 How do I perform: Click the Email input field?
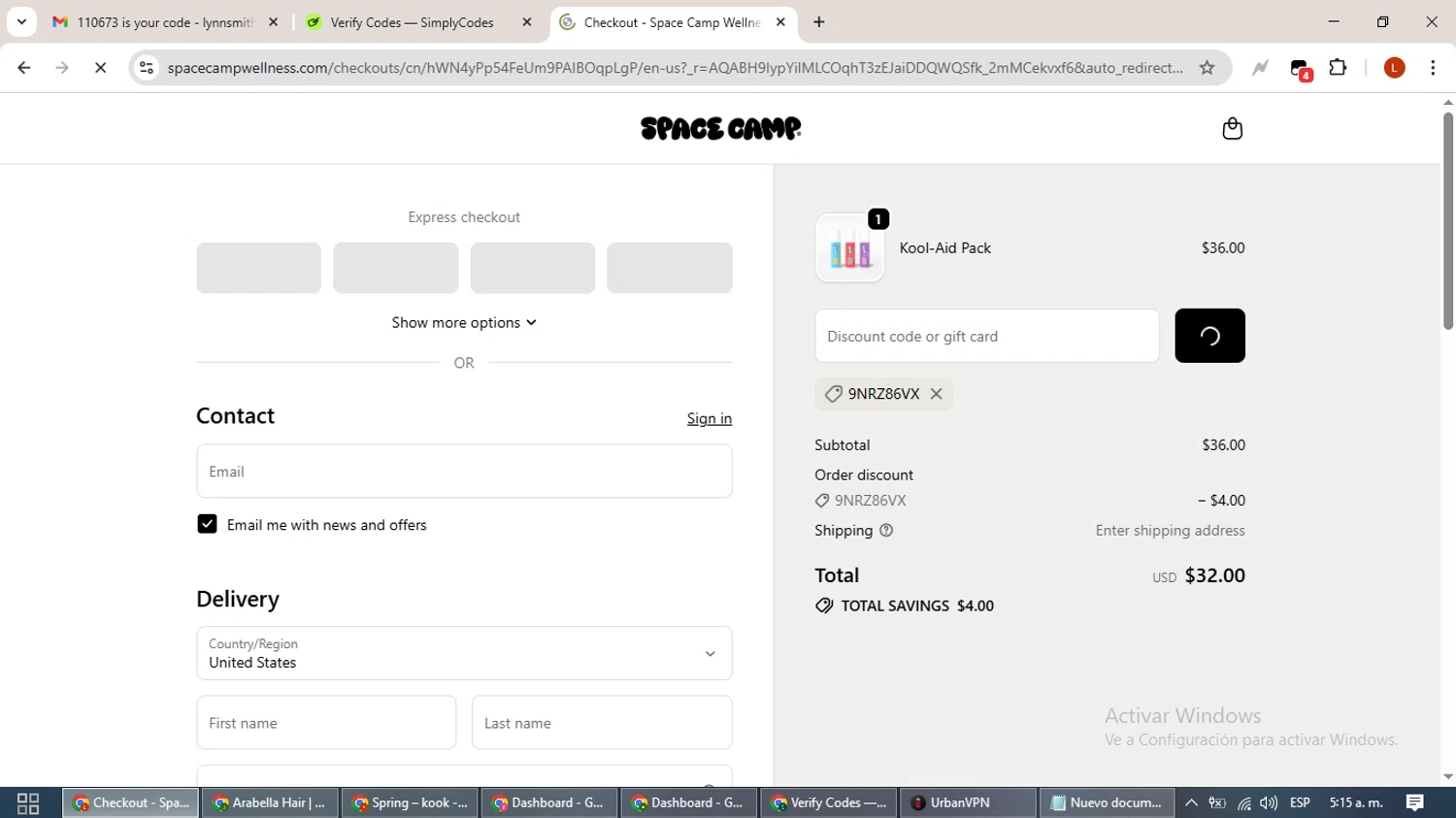point(464,472)
